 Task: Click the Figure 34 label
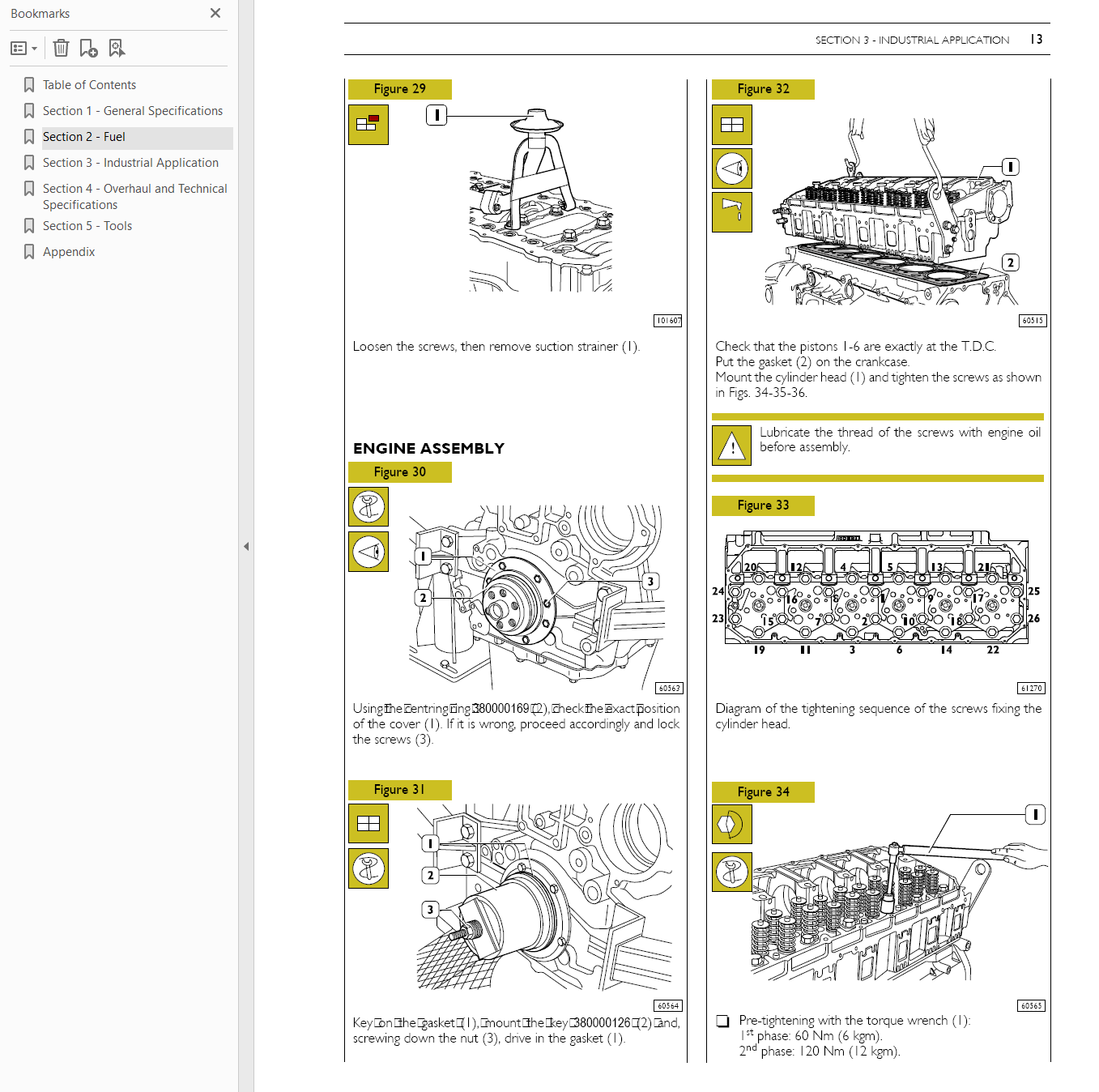(763, 792)
